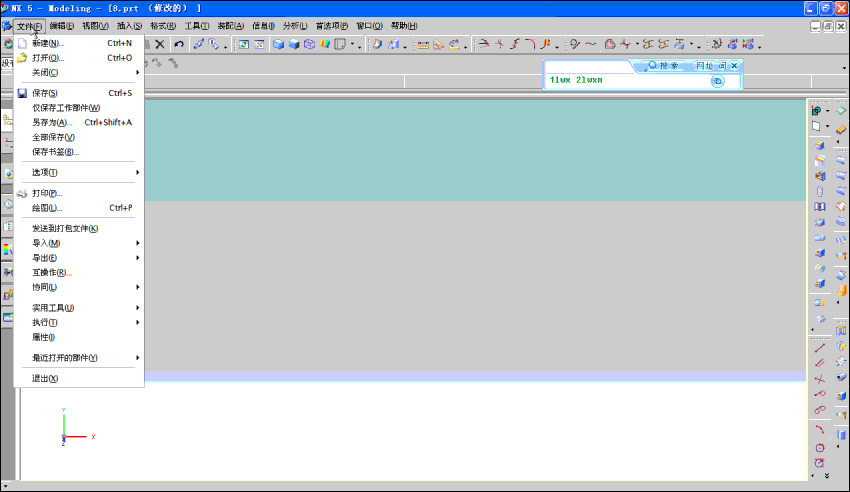Choose 仅保存工作部件(W) menu entry
Image resolution: width=850 pixels, height=492 pixels.
click(79, 107)
